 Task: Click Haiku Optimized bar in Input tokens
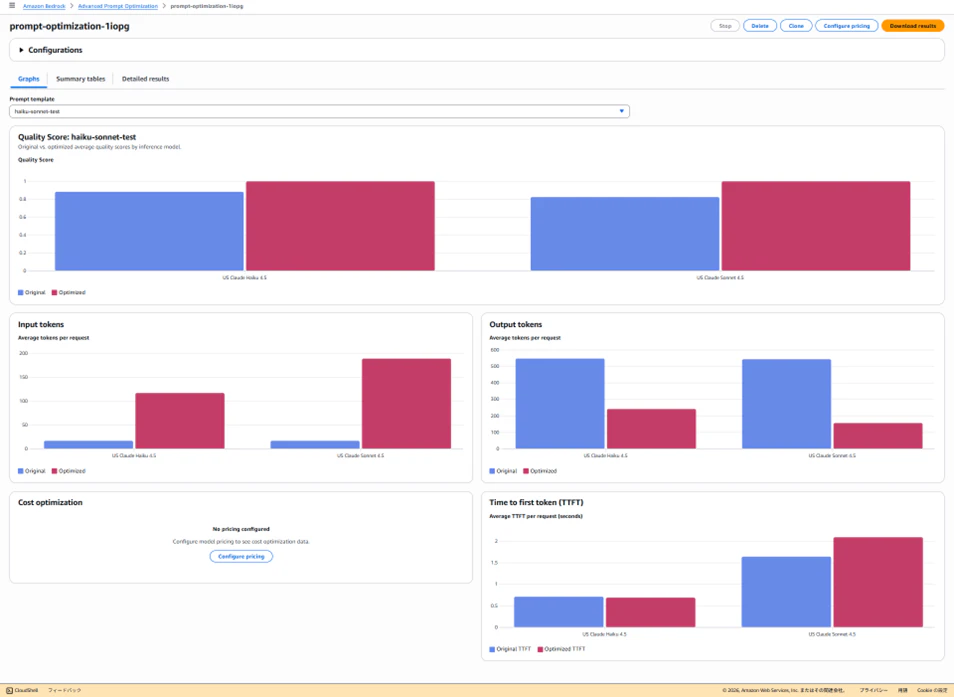pyautogui.click(x=180, y=421)
